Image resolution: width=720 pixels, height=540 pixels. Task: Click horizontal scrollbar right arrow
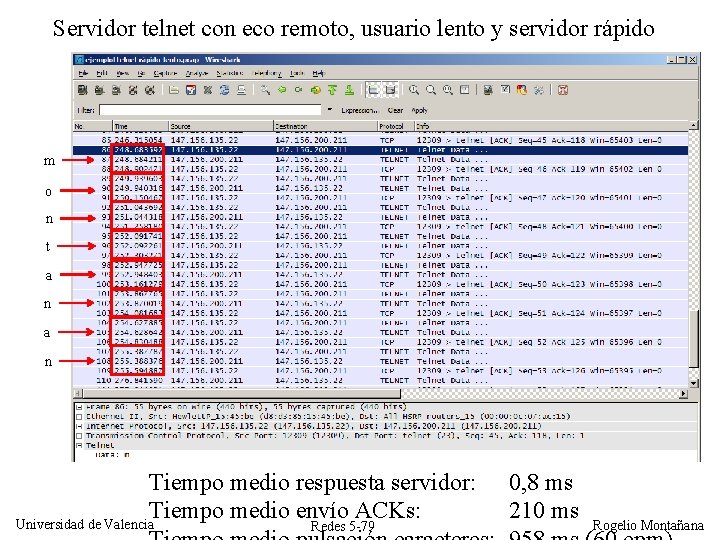tap(684, 394)
